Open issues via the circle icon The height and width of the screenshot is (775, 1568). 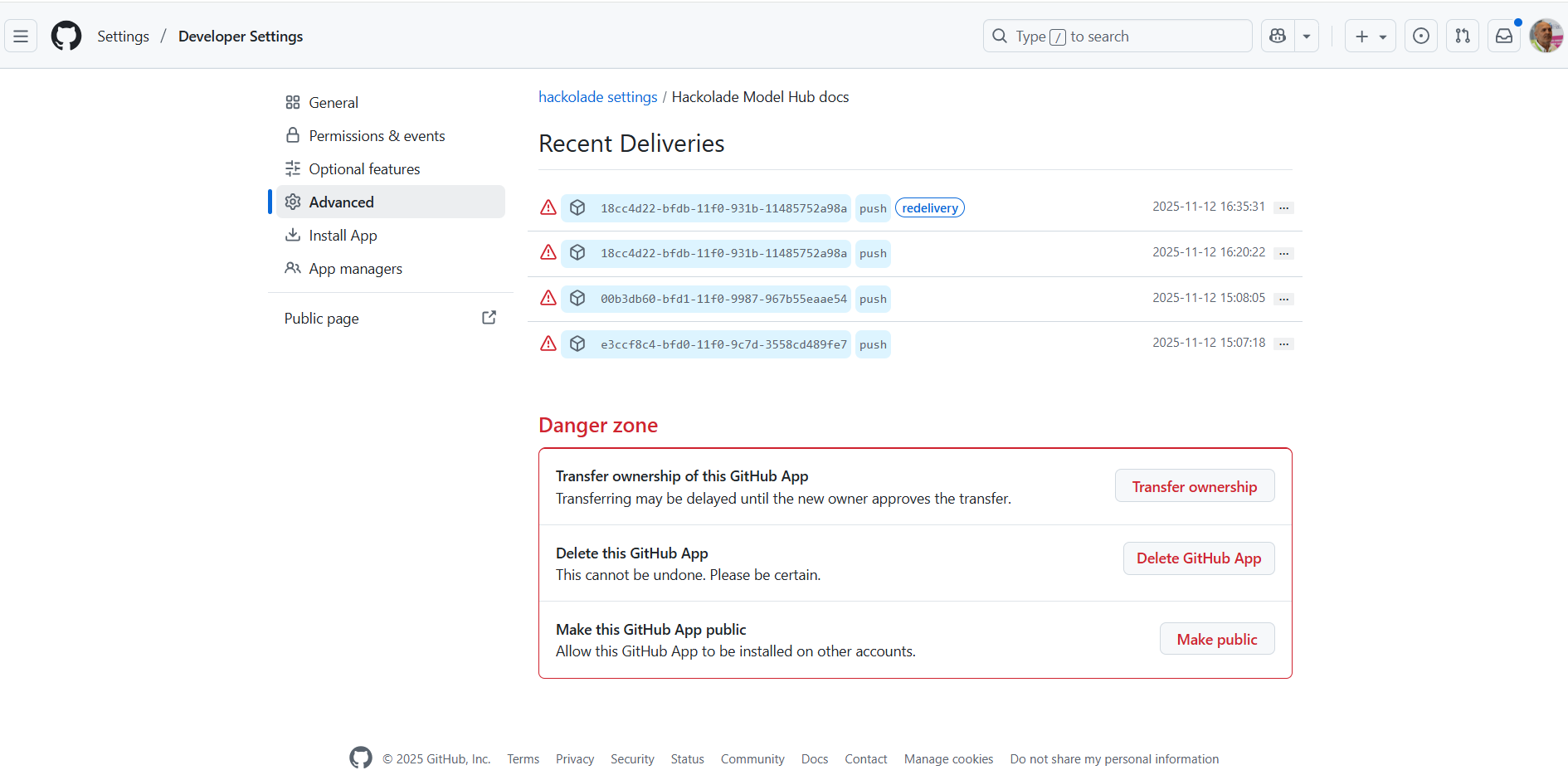(1420, 36)
